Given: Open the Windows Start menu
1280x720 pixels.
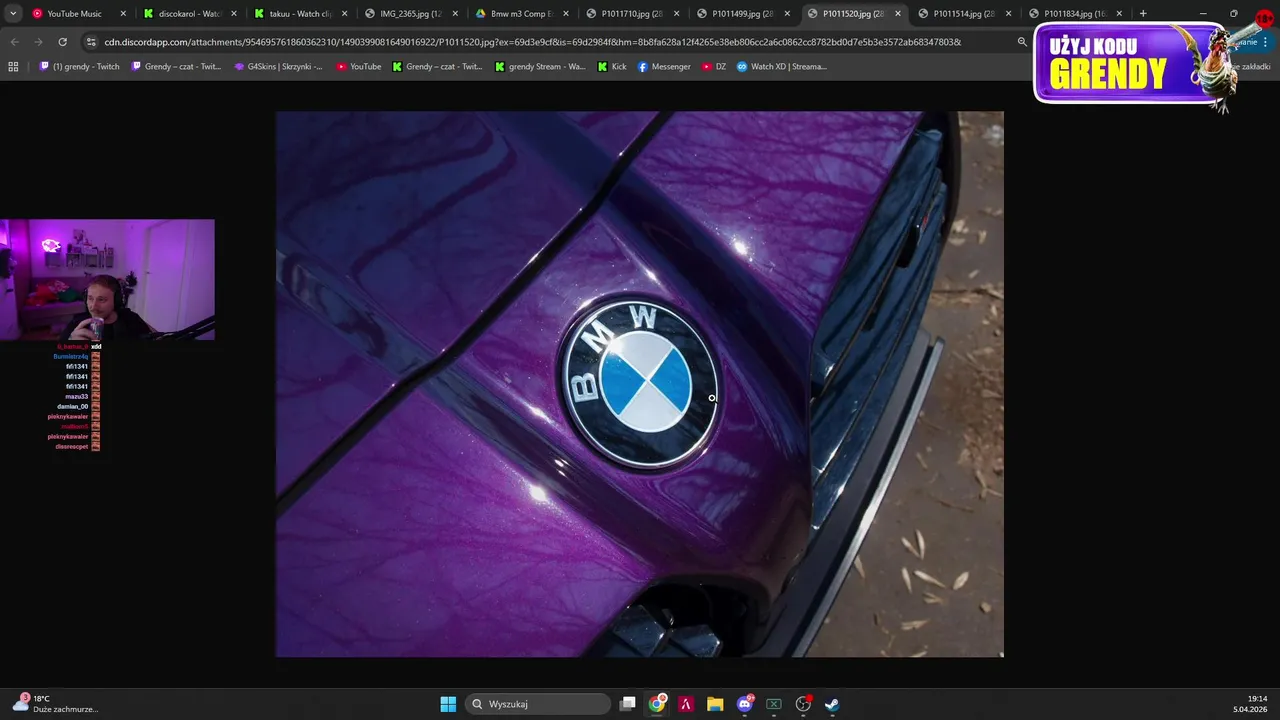Looking at the screenshot, I should 448,704.
